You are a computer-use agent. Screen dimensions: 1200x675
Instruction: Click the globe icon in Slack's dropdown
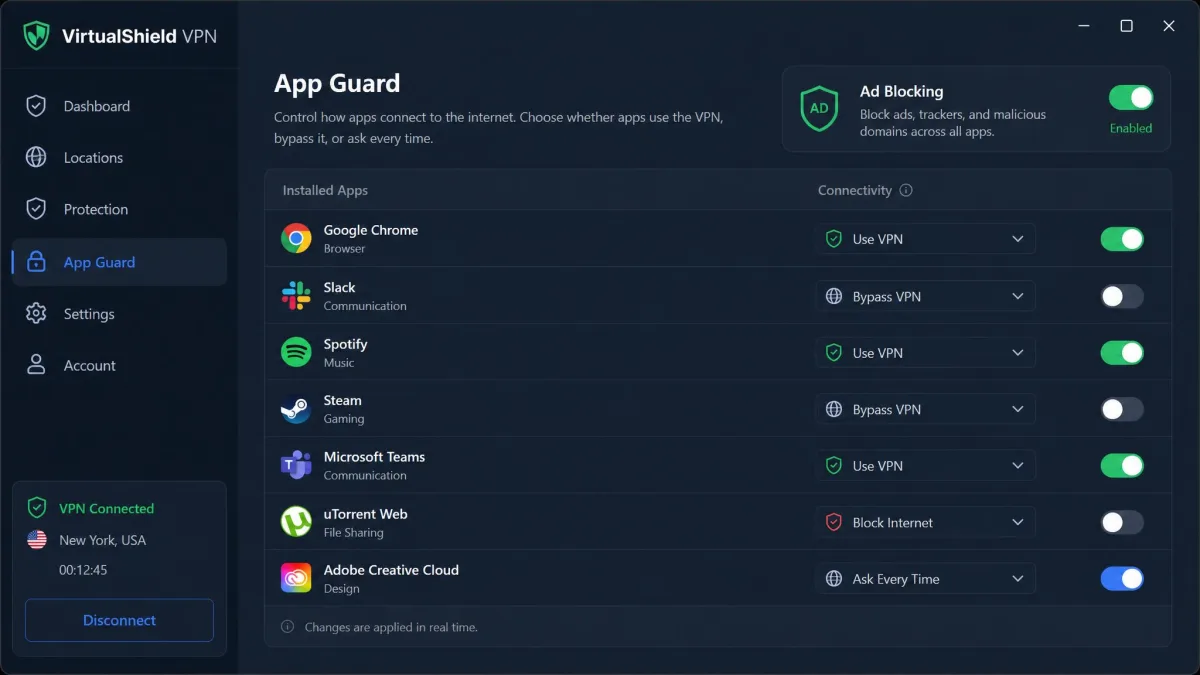pos(833,296)
